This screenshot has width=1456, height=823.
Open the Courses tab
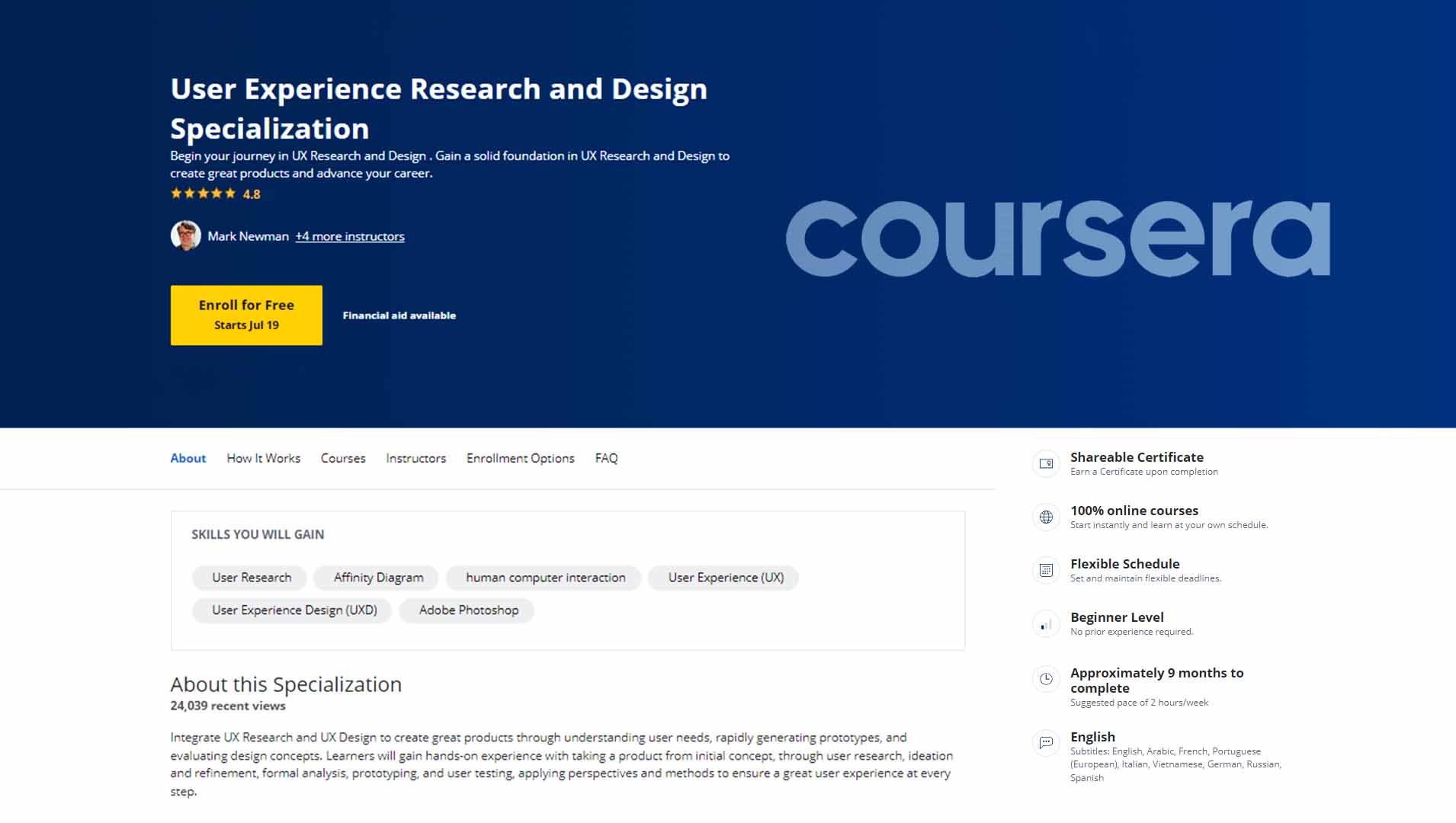pyautogui.click(x=343, y=458)
